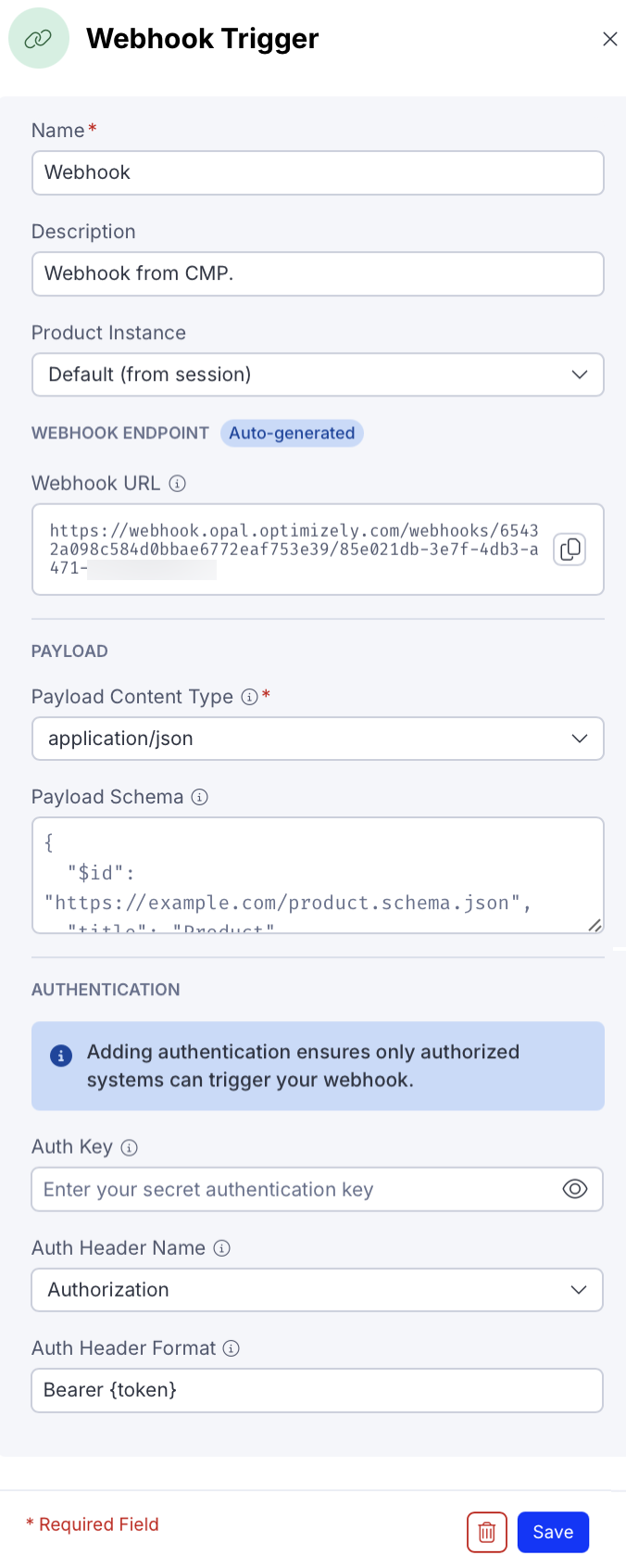Click inside the Auth Key input field
Viewport: 626px width, 1568px height.
(x=278, y=1188)
